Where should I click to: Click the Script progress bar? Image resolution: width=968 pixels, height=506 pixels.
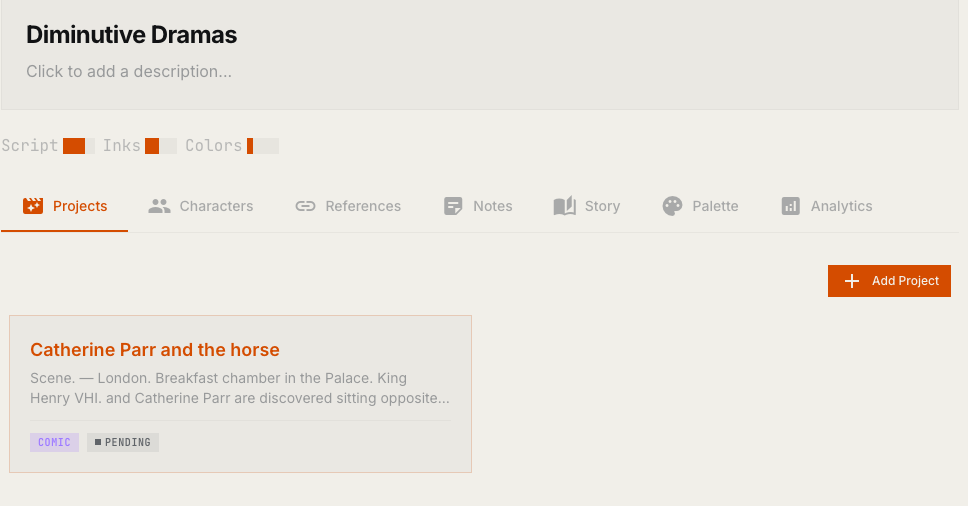point(78,146)
